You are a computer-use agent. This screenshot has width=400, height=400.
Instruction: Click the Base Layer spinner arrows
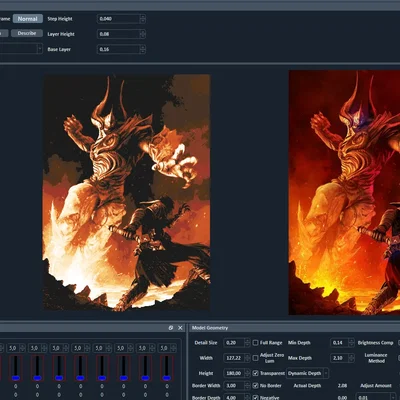pos(143,49)
